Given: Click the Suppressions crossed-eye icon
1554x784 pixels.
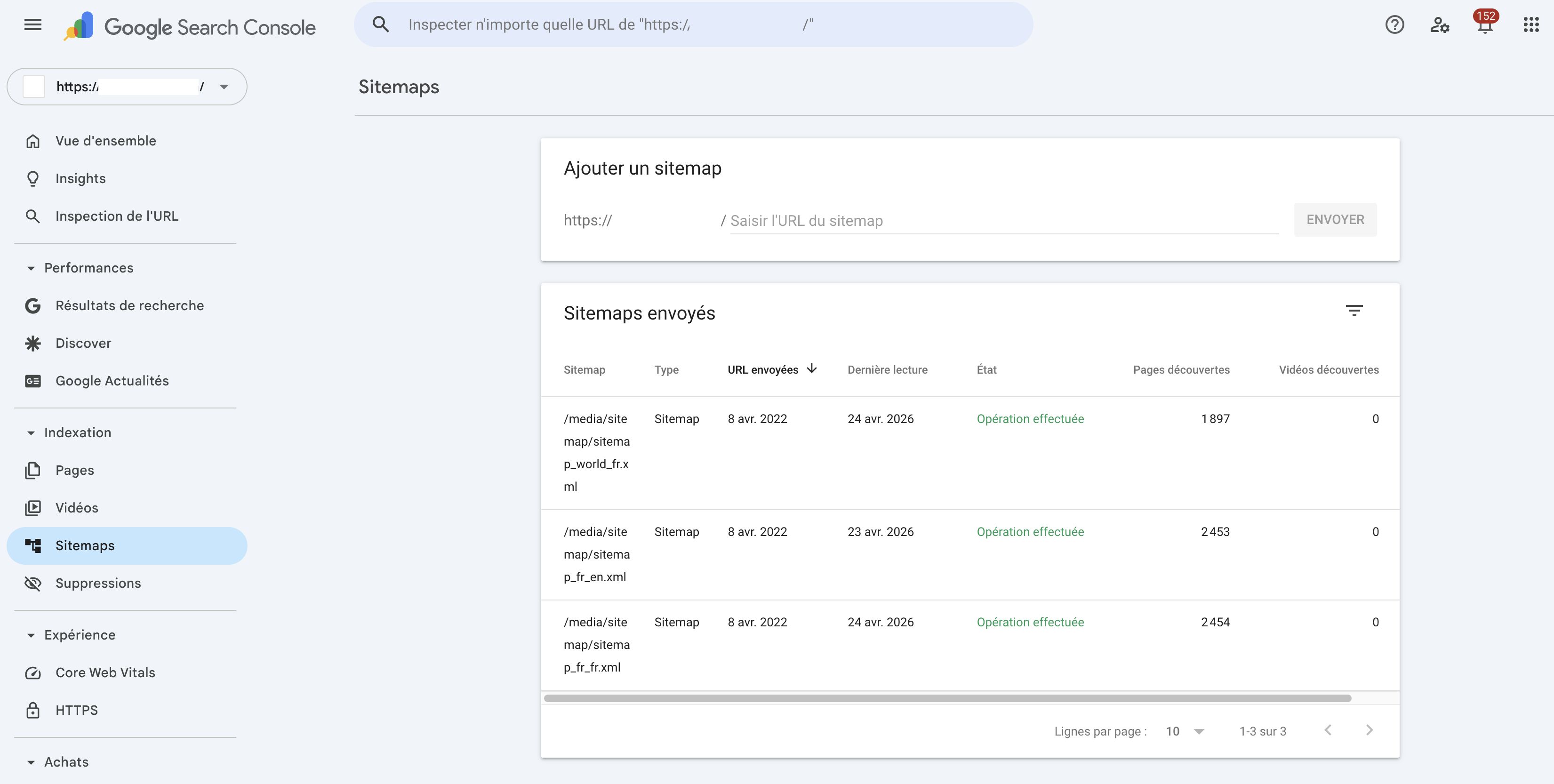Looking at the screenshot, I should tap(33, 583).
